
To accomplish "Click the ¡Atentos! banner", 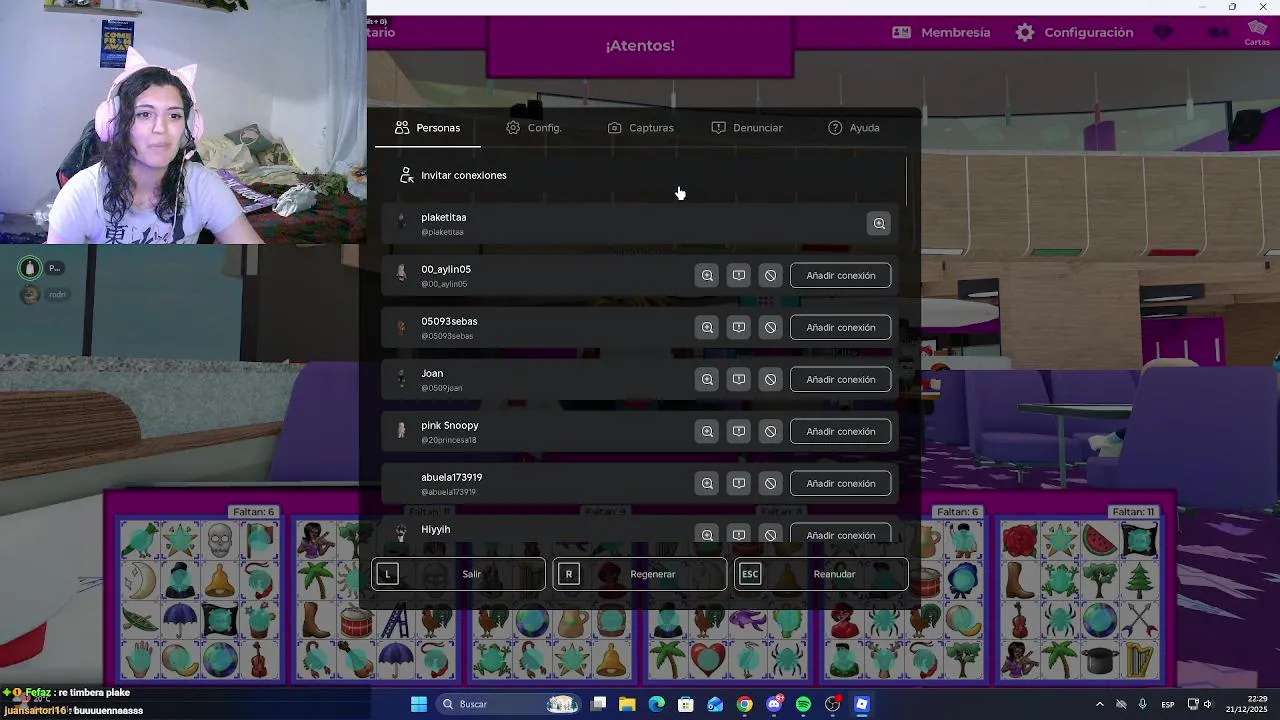I will (x=640, y=46).
